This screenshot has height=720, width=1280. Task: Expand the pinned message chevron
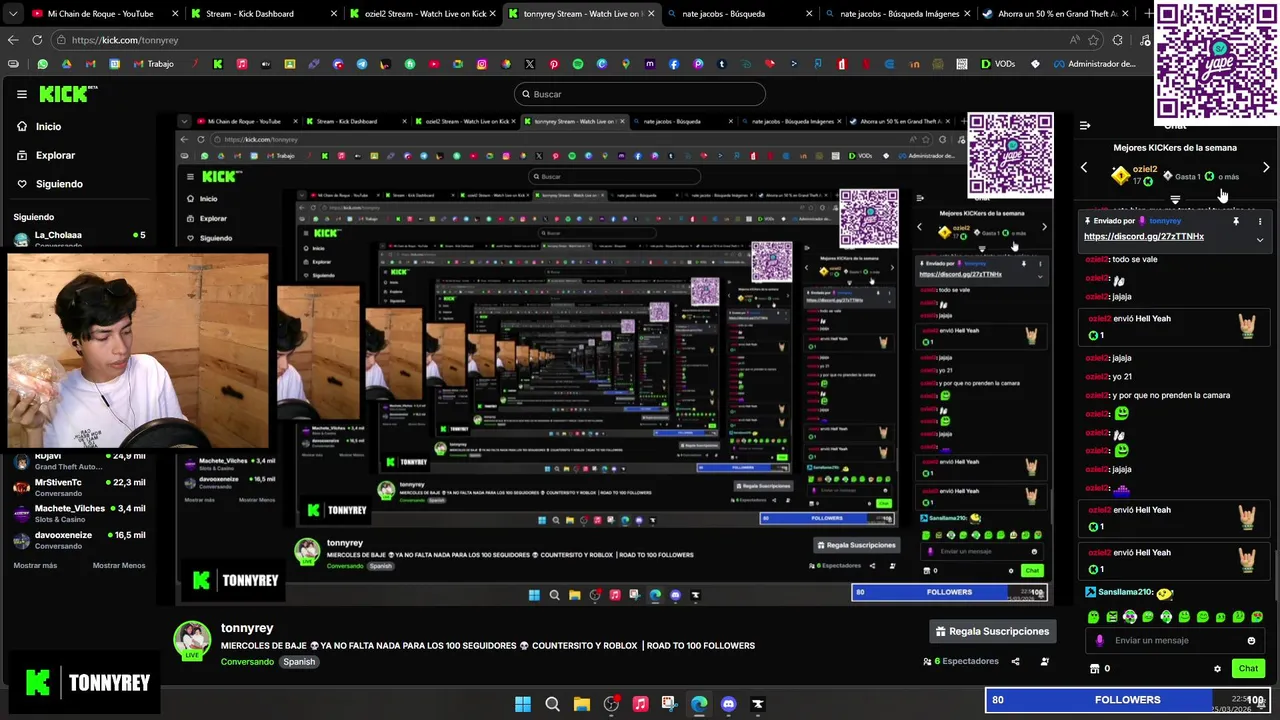click(1260, 240)
